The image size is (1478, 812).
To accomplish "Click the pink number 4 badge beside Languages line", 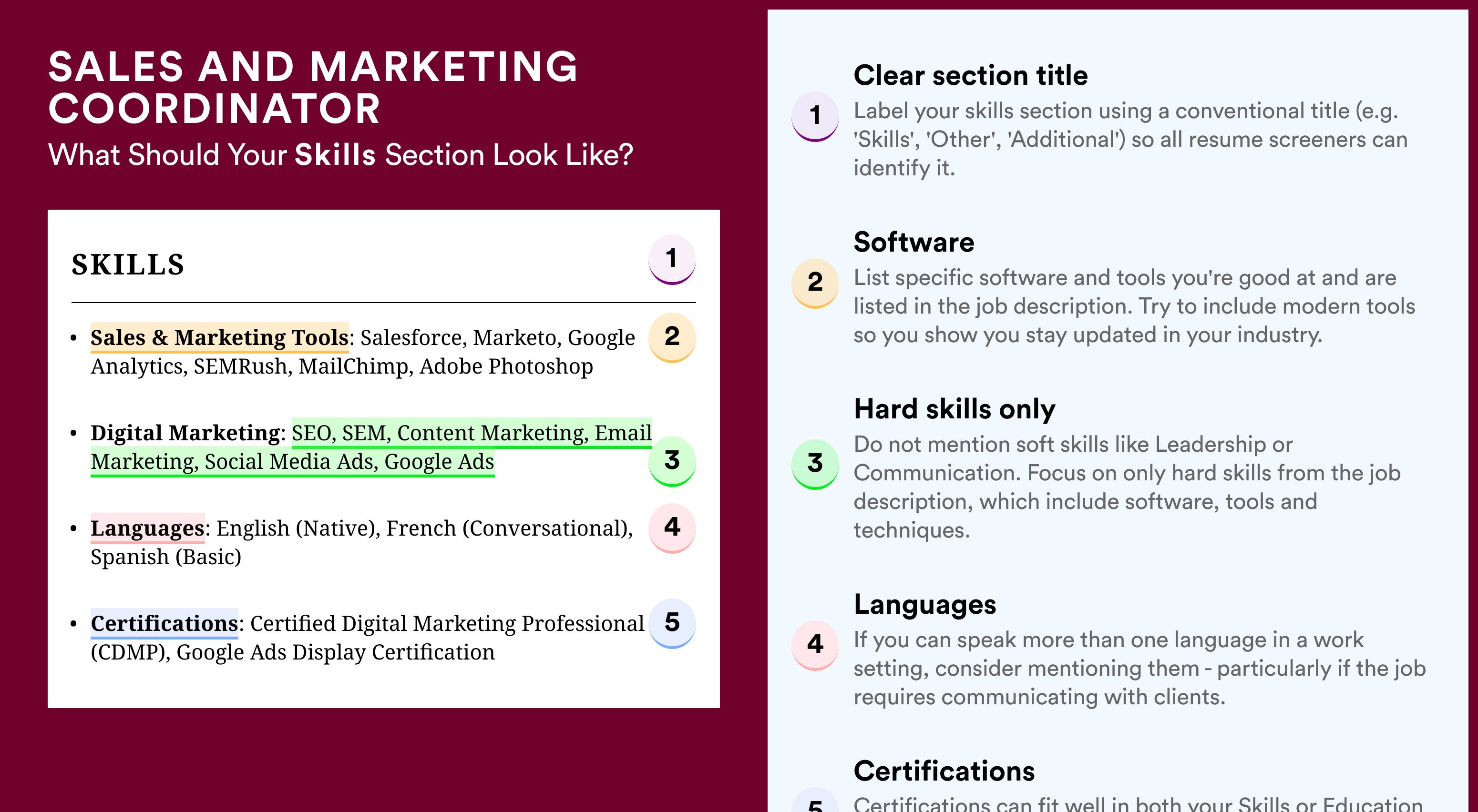I will pos(672,528).
